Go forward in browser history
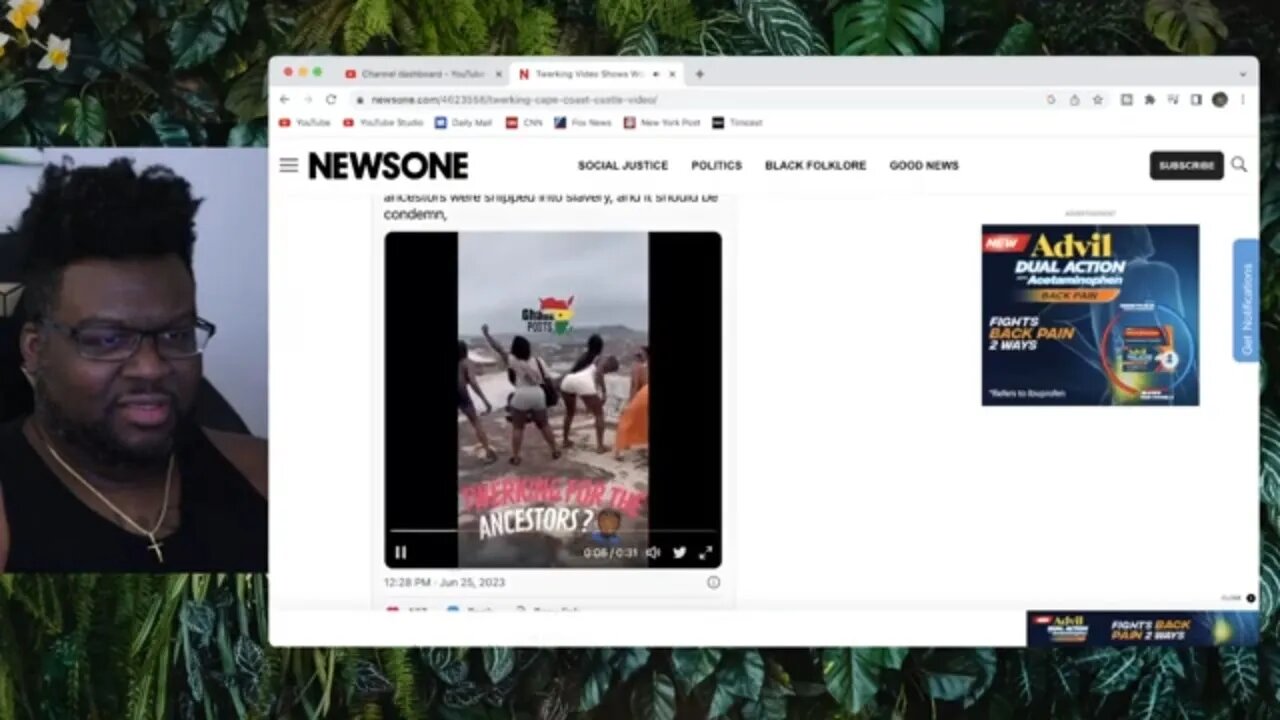Image resolution: width=1280 pixels, height=720 pixels. coord(308,99)
